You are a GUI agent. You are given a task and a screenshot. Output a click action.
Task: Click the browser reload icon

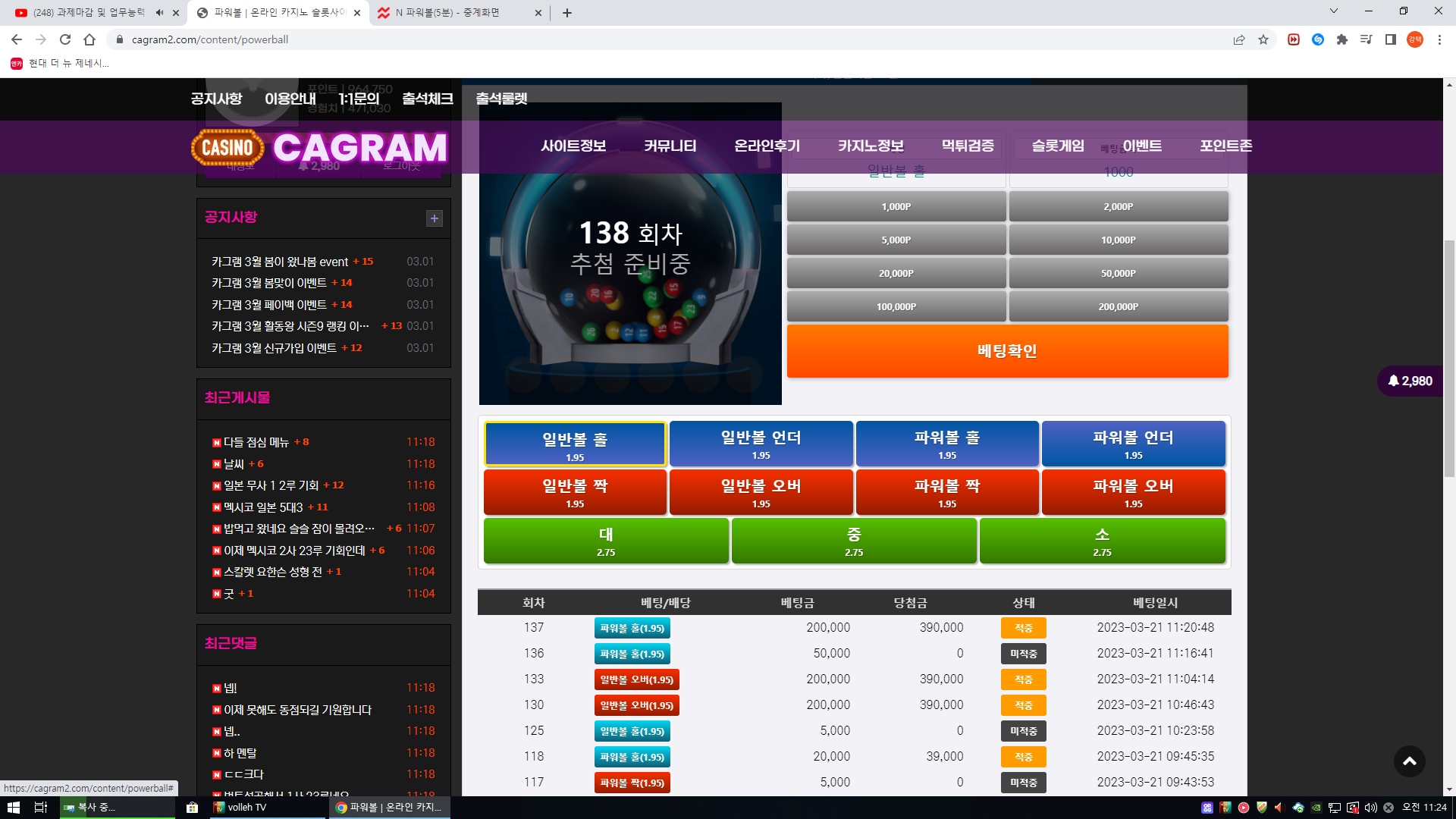tap(65, 39)
